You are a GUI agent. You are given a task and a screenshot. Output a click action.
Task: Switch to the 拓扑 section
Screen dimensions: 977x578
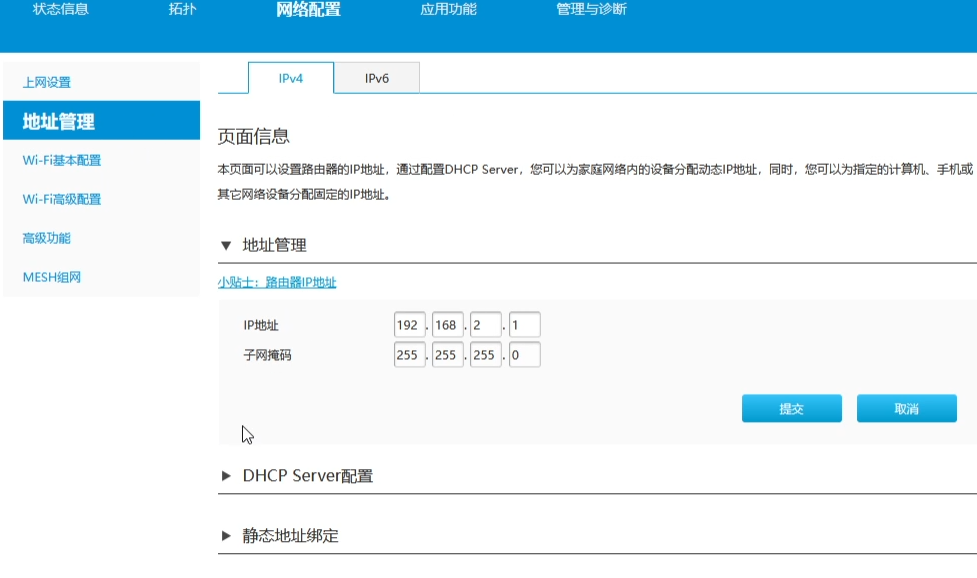(x=184, y=10)
